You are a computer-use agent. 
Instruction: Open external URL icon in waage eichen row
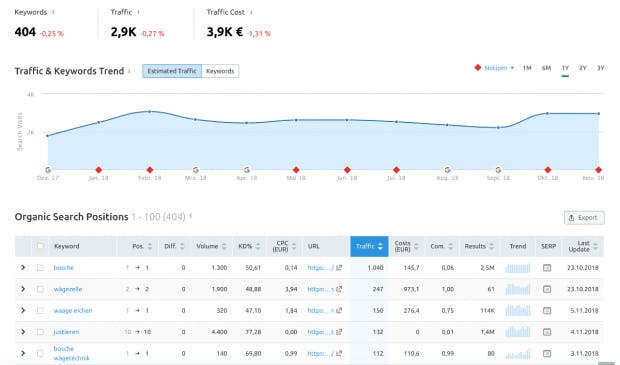coord(339,310)
